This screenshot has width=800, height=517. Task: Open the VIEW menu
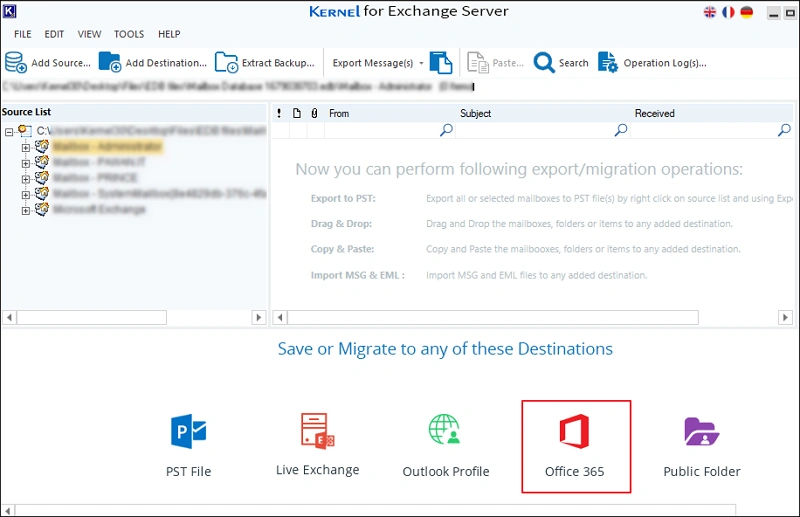click(x=89, y=34)
